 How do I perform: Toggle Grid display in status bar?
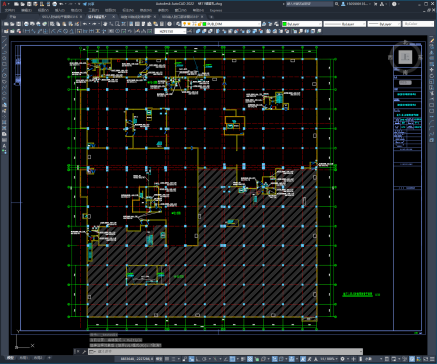point(167,359)
